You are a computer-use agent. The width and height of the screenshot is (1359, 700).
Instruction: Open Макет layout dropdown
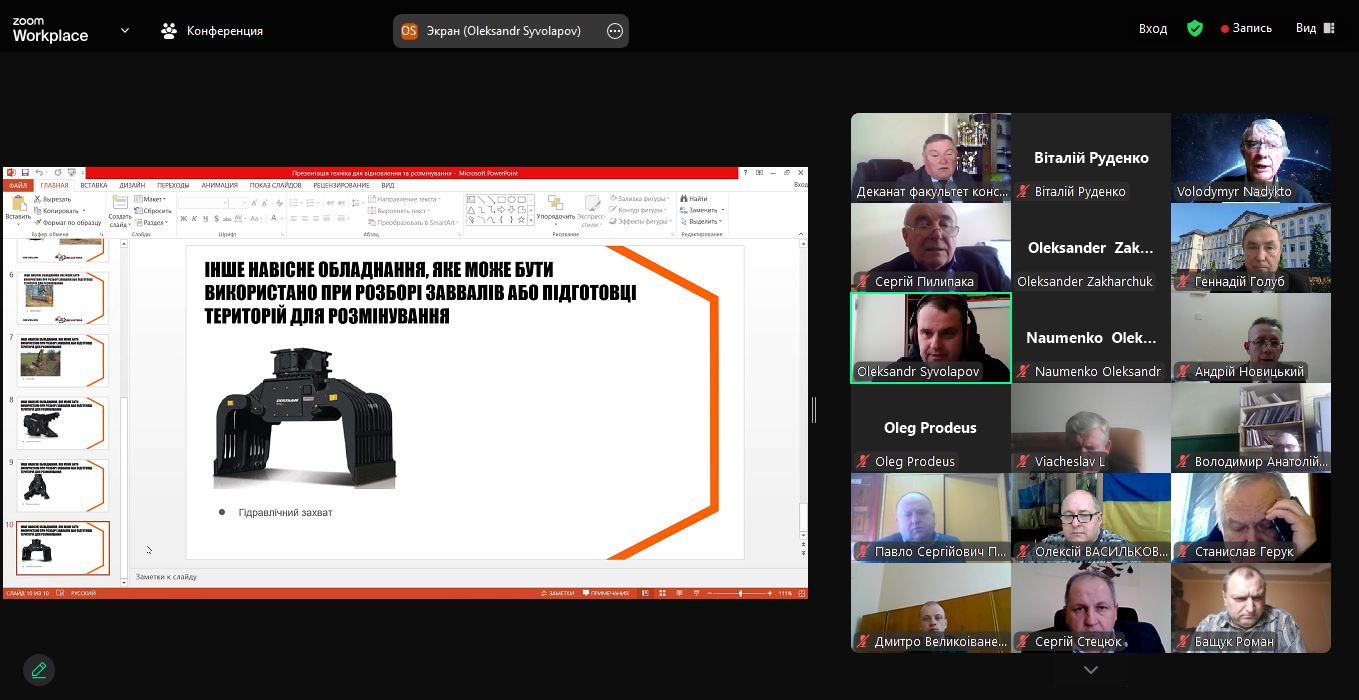[150, 199]
